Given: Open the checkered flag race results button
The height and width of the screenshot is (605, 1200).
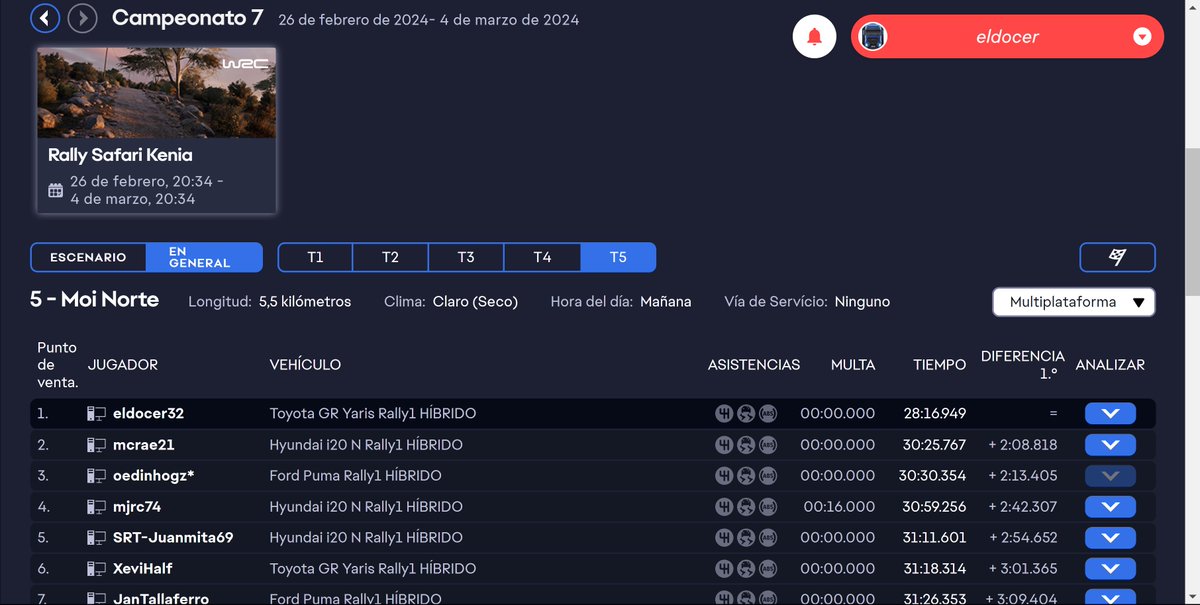Looking at the screenshot, I should (x=1117, y=257).
